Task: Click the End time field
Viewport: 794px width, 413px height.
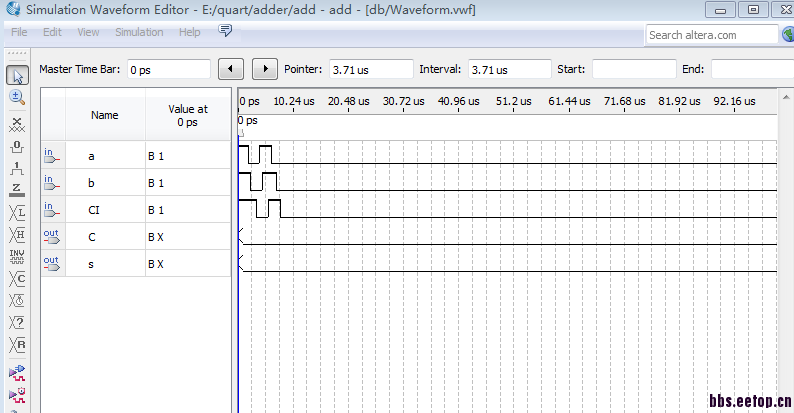Action: [752, 69]
